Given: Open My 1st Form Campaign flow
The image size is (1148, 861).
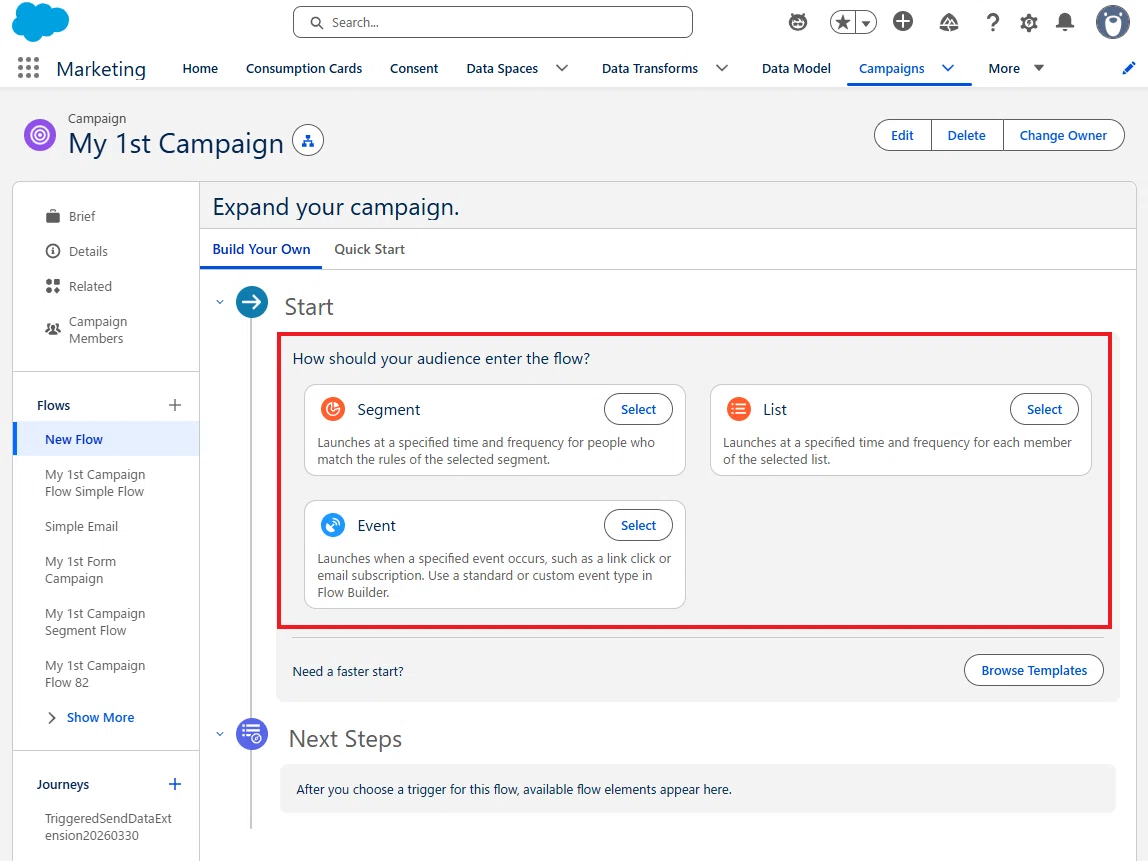Looking at the screenshot, I should [x=81, y=570].
